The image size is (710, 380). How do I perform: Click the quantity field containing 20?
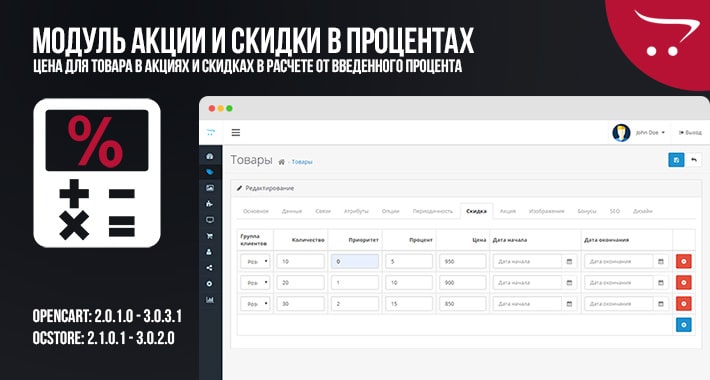(300, 283)
